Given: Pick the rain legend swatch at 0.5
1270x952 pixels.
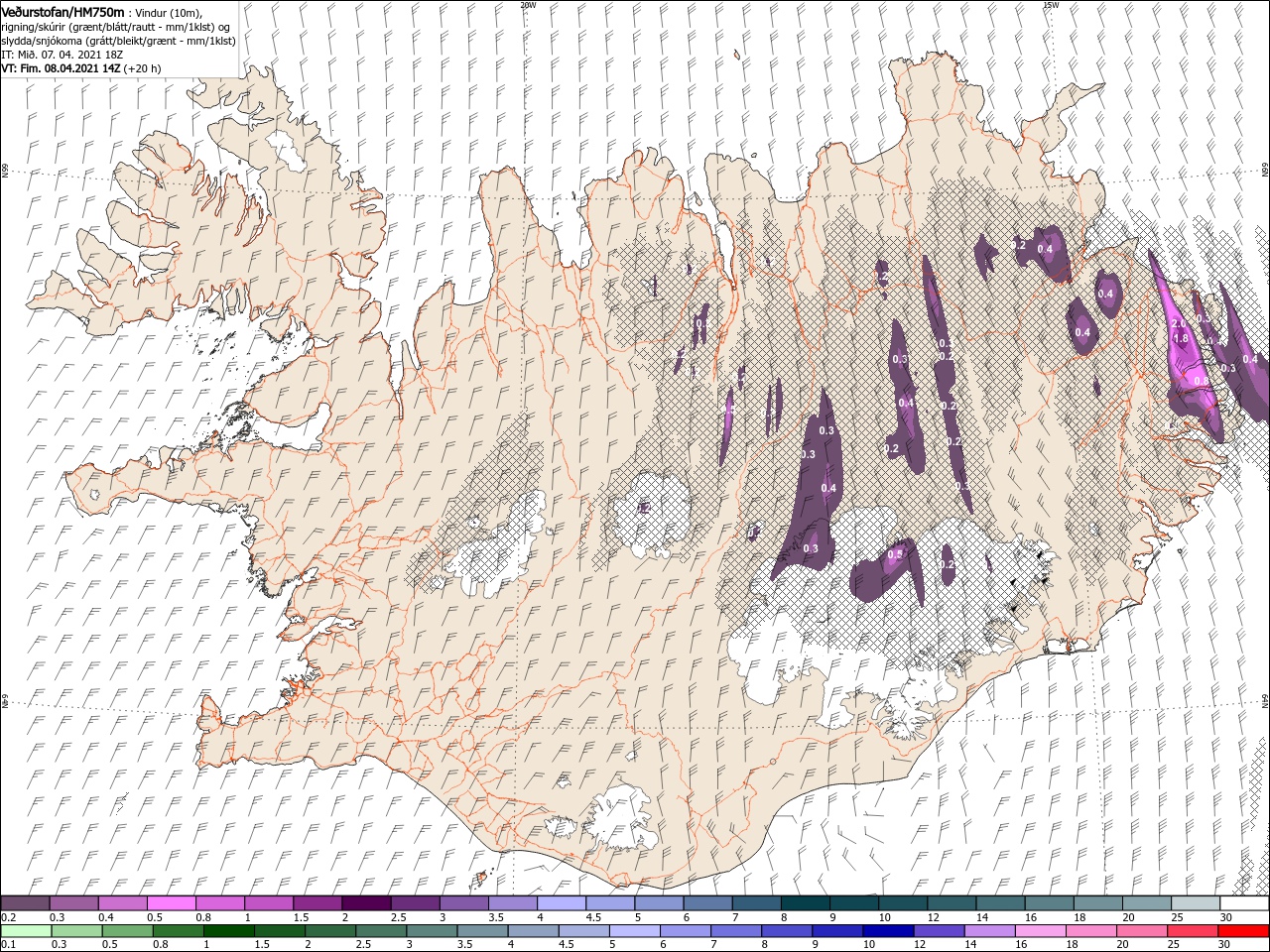Looking at the screenshot, I should [x=127, y=930].
